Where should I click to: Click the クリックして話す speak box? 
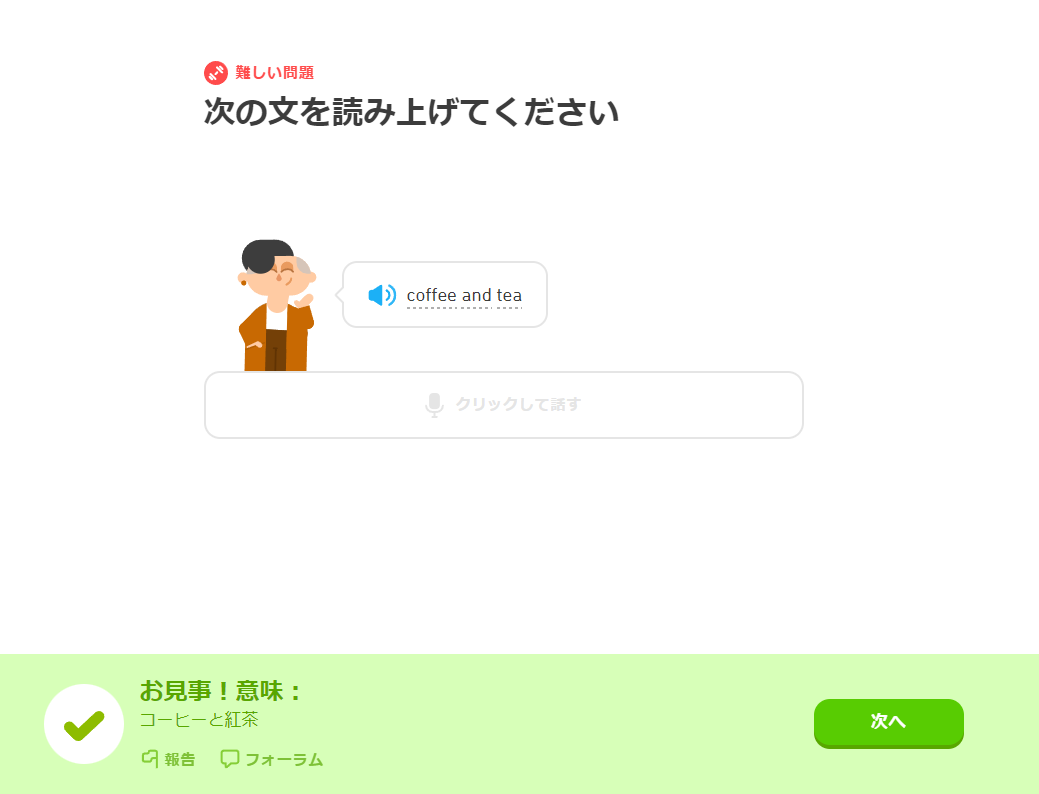click(504, 405)
